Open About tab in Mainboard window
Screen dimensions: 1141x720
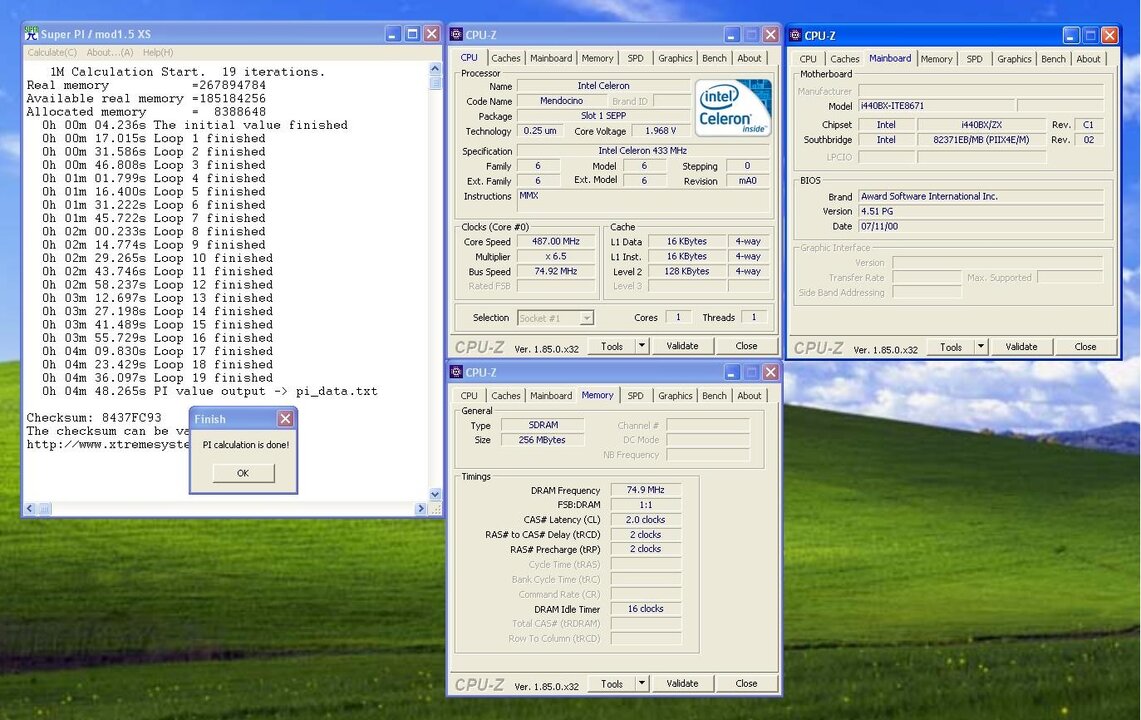[x=1088, y=59]
